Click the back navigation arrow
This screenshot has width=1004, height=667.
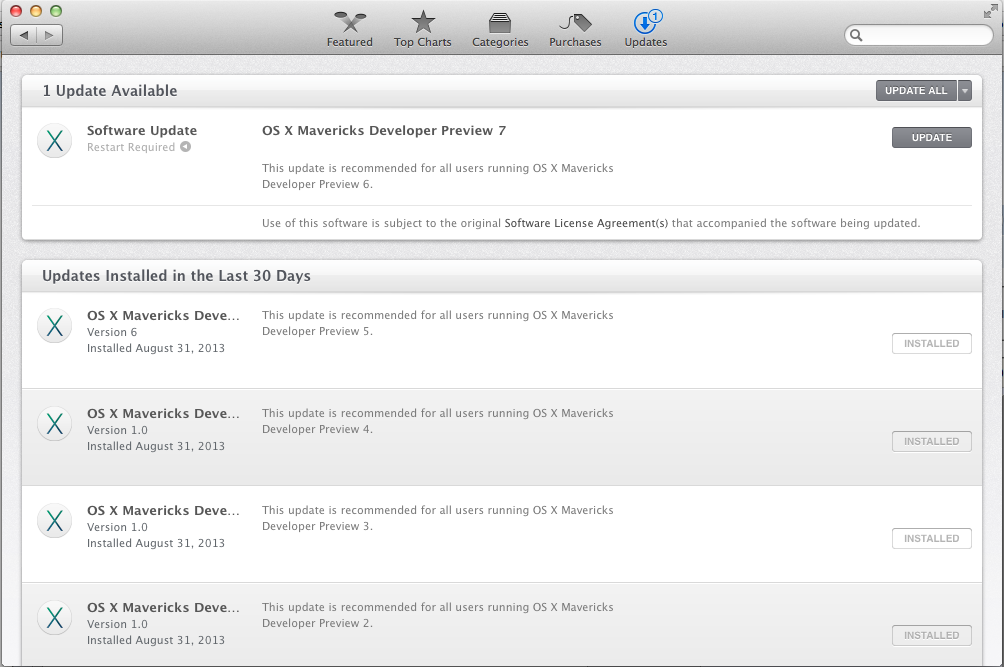24,35
